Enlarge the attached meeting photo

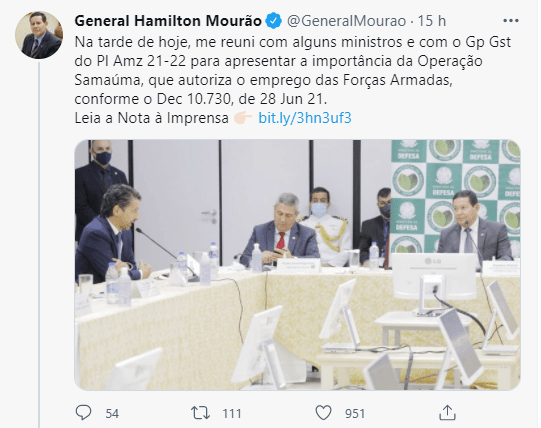pos(297,265)
